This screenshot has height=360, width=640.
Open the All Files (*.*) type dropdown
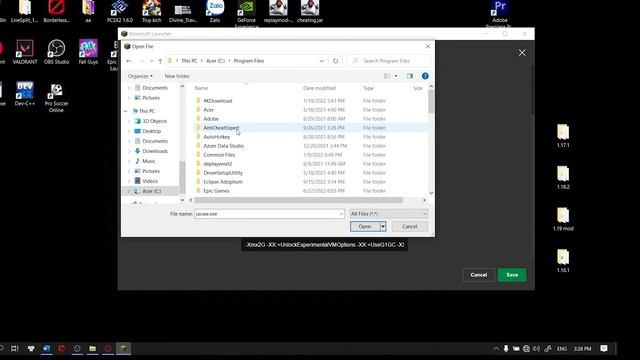pyautogui.click(x=389, y=214)
